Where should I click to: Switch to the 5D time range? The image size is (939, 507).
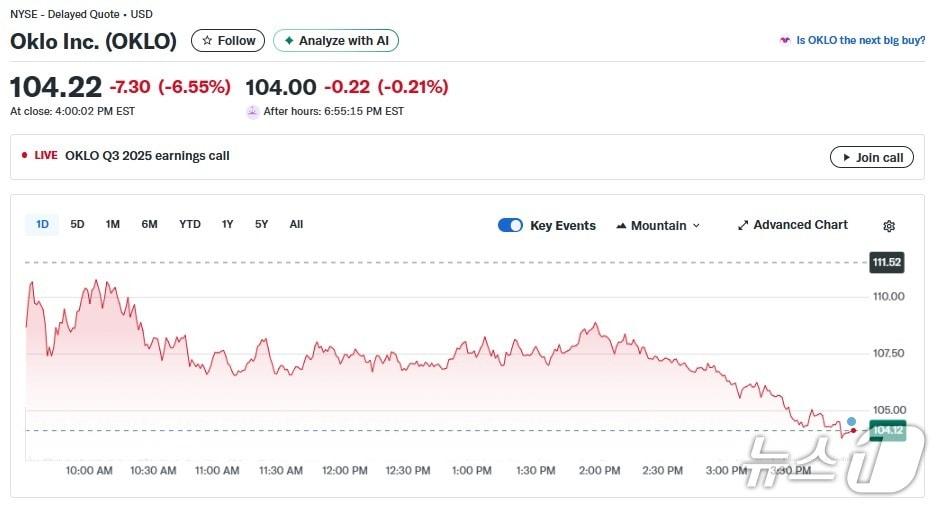[x=77, y=224]
